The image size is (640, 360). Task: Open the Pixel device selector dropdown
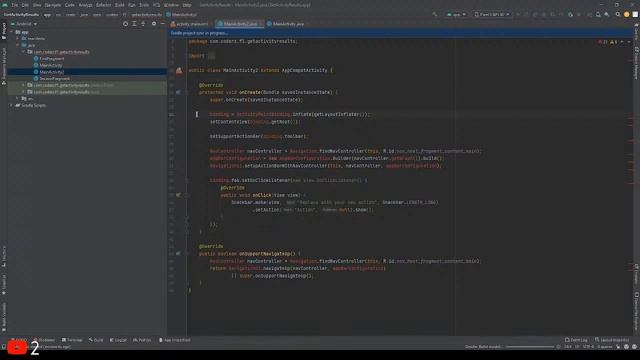492,14
